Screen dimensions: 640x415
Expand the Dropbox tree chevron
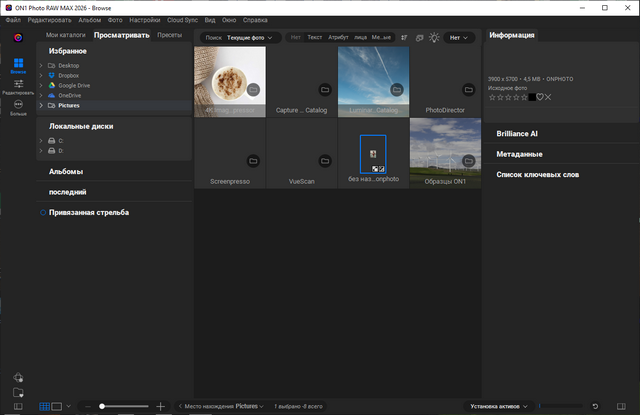click(x=41, y=75)
